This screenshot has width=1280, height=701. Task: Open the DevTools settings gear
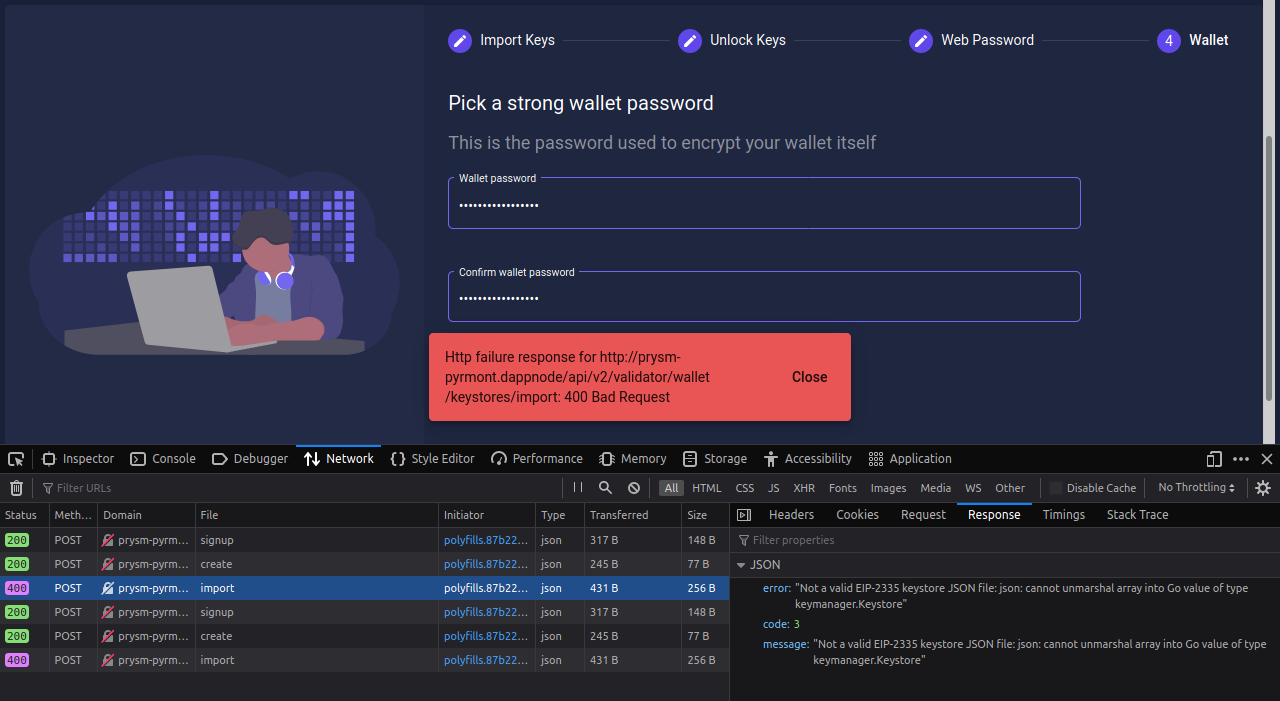pyautogui.click(x=1262, y=488)
